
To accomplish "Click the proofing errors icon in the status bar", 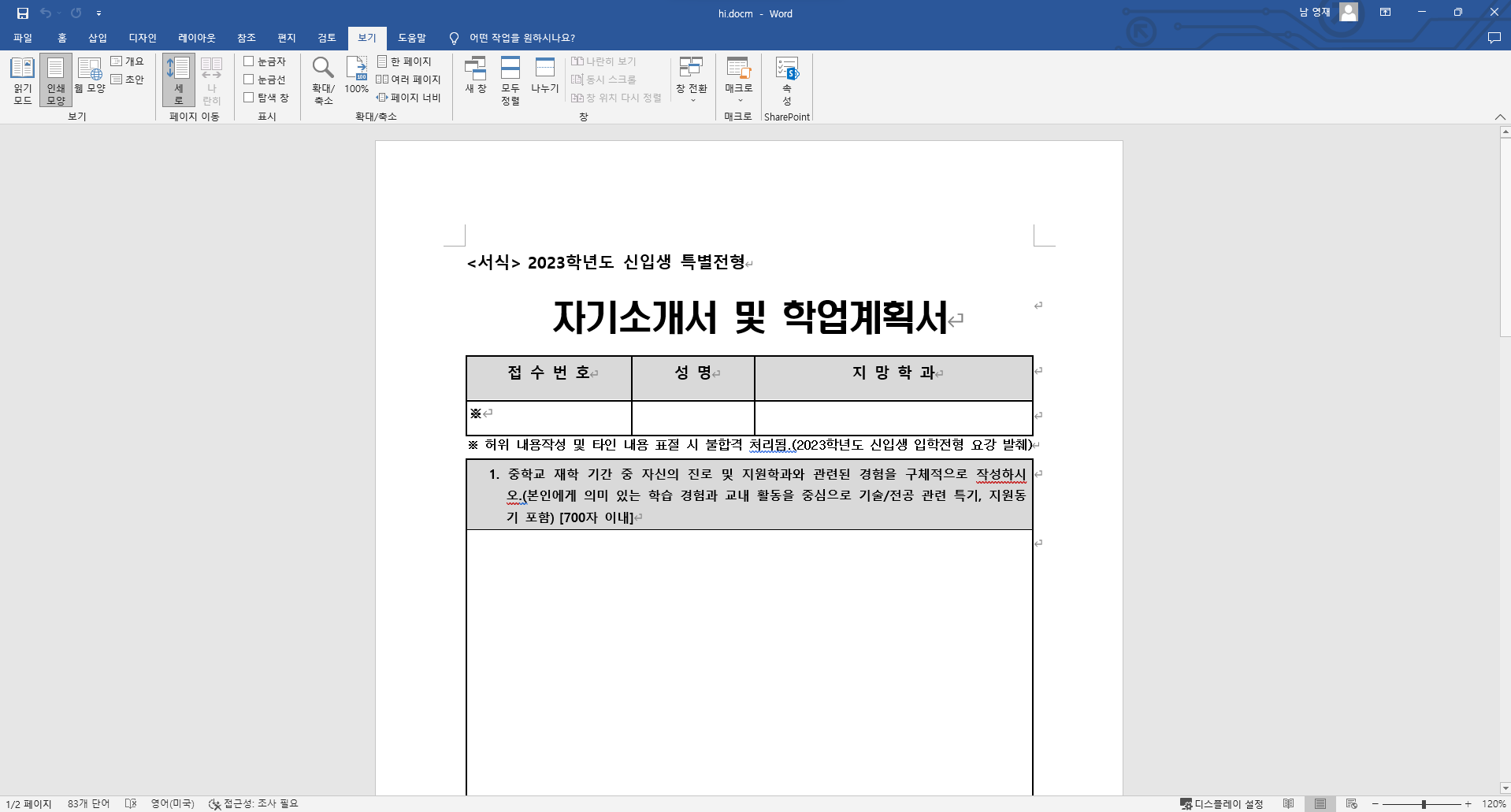I will click(x=131, y=804).
